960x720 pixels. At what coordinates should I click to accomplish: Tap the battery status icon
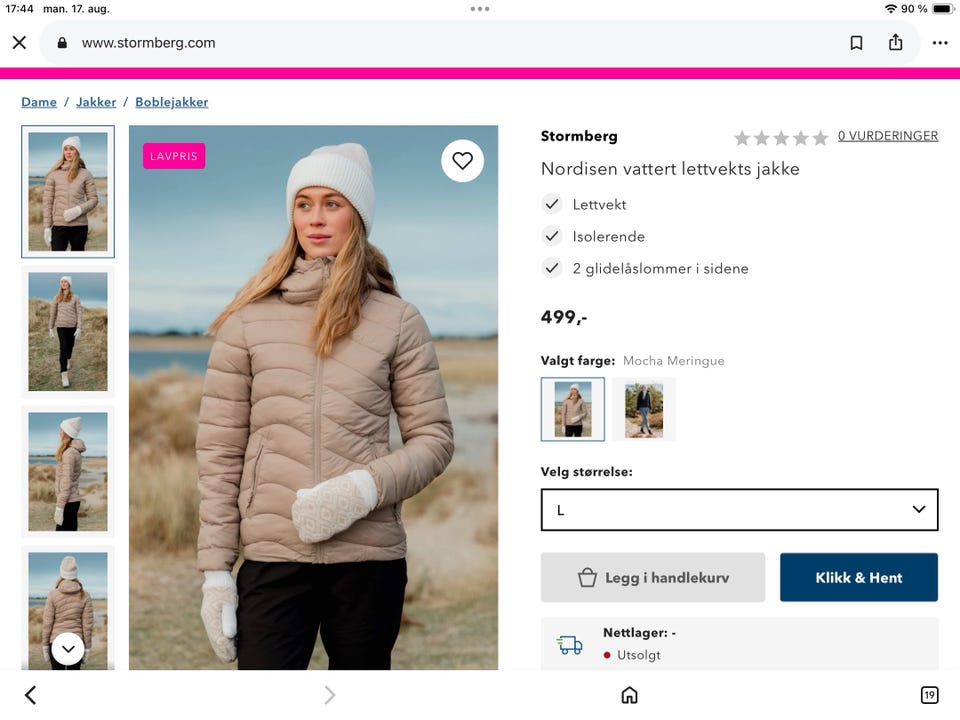pyautogui.click(x=943, y=9)
